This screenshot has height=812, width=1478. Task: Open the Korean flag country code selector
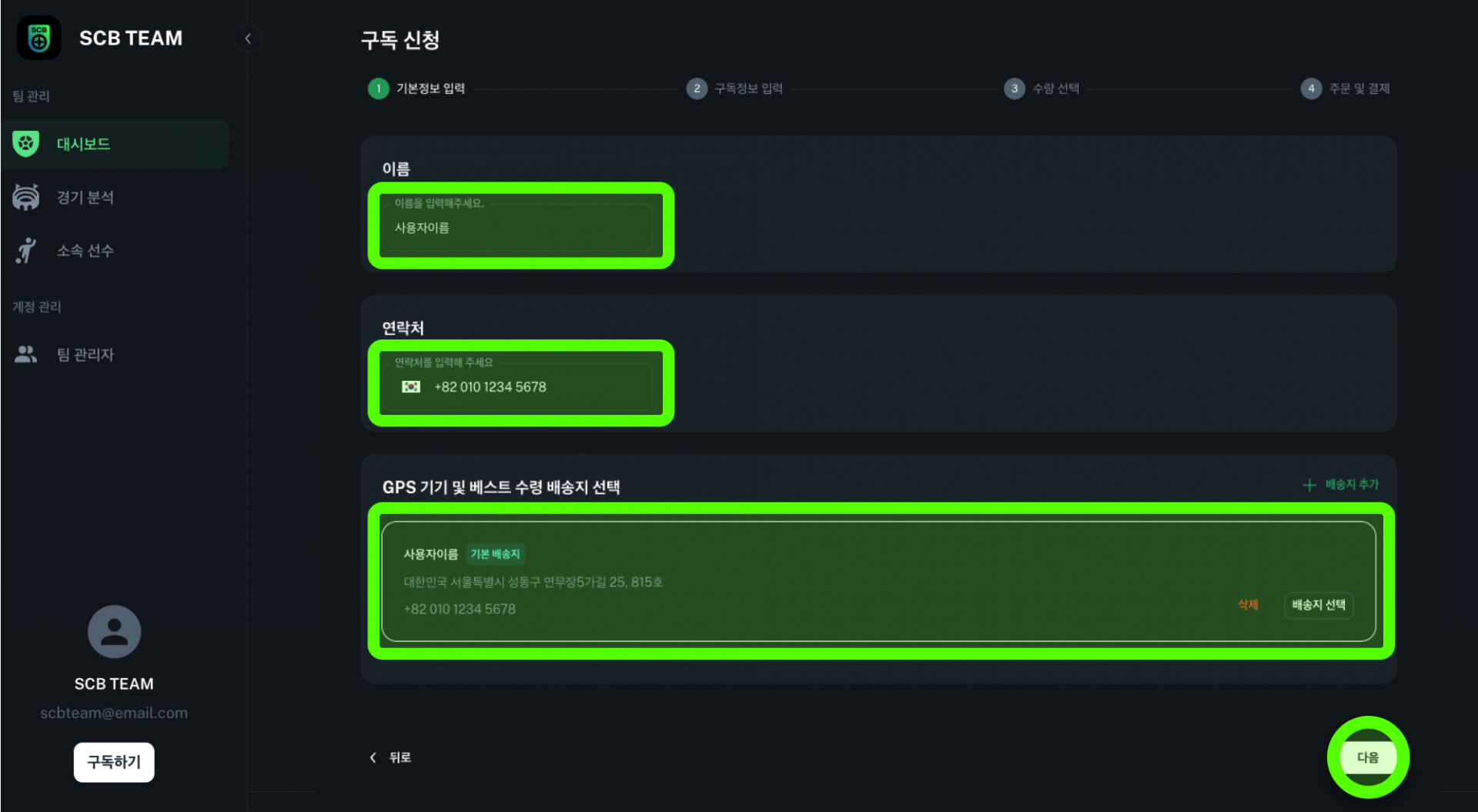tap(411, 386)
